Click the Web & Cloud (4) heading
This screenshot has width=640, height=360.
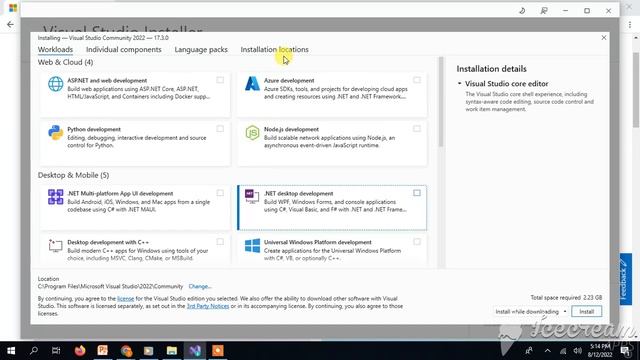point(65,62)
